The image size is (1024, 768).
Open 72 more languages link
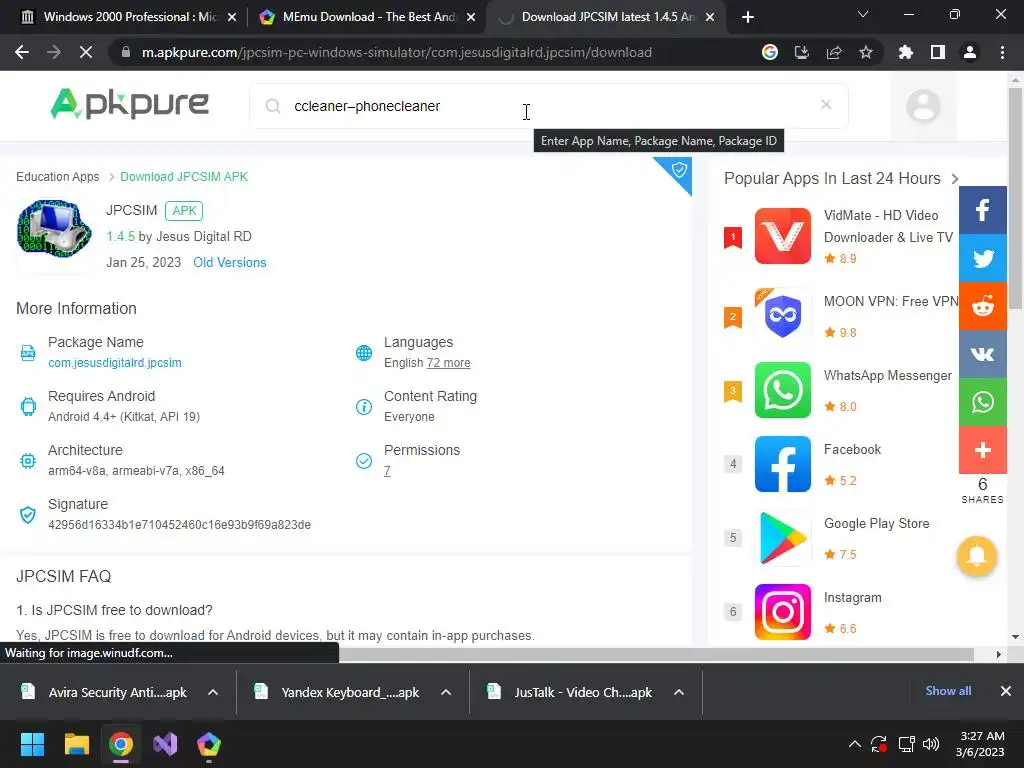point(449,362)
